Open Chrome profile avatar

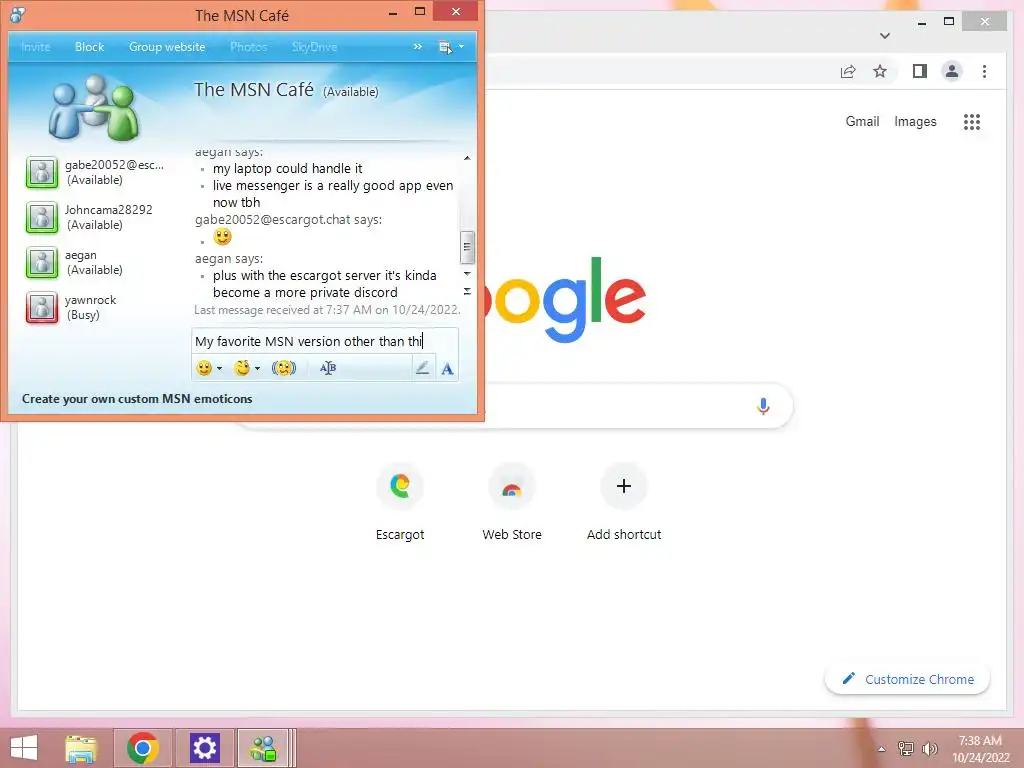(x=952, y=71)
